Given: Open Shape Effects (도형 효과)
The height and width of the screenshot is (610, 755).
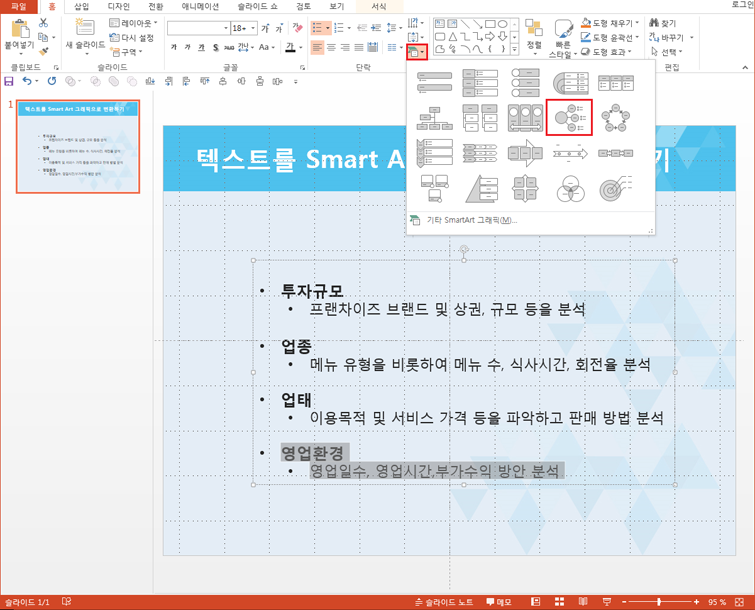Looking at the screenshot, I should [x=606, y=52].
